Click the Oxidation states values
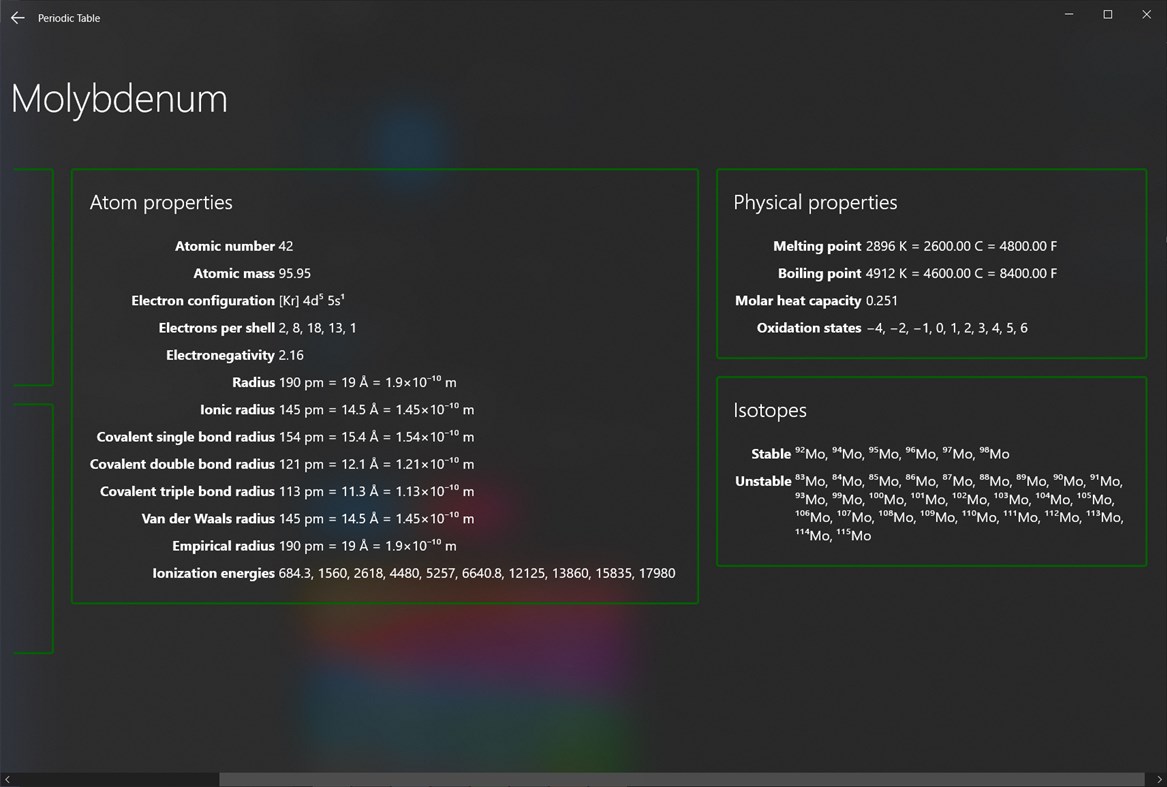This screenshot has width=1167, height=787. pyautogui.click(x=947, y=328)
